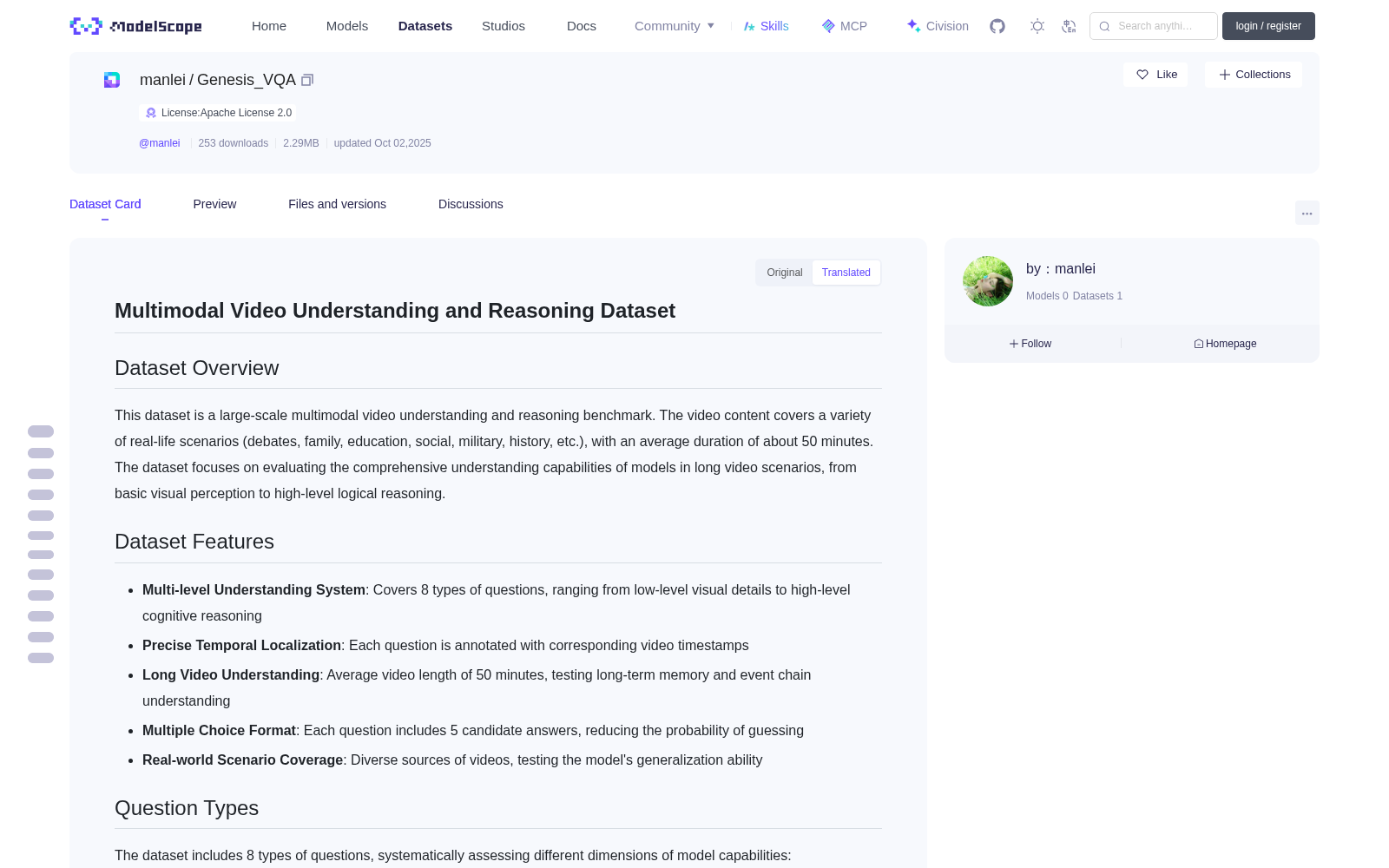Open the Models menu item
Screen dimensions: 1389x868
(347, 26)
